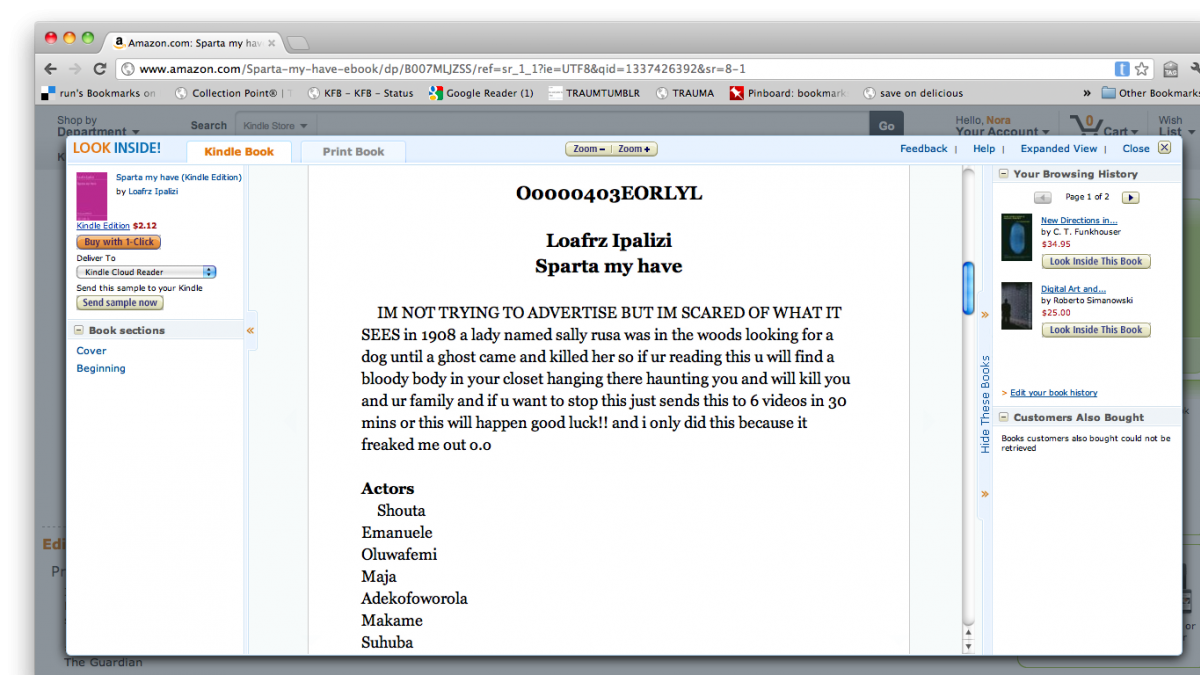Go to next browsing history page

coord(1130,197)
